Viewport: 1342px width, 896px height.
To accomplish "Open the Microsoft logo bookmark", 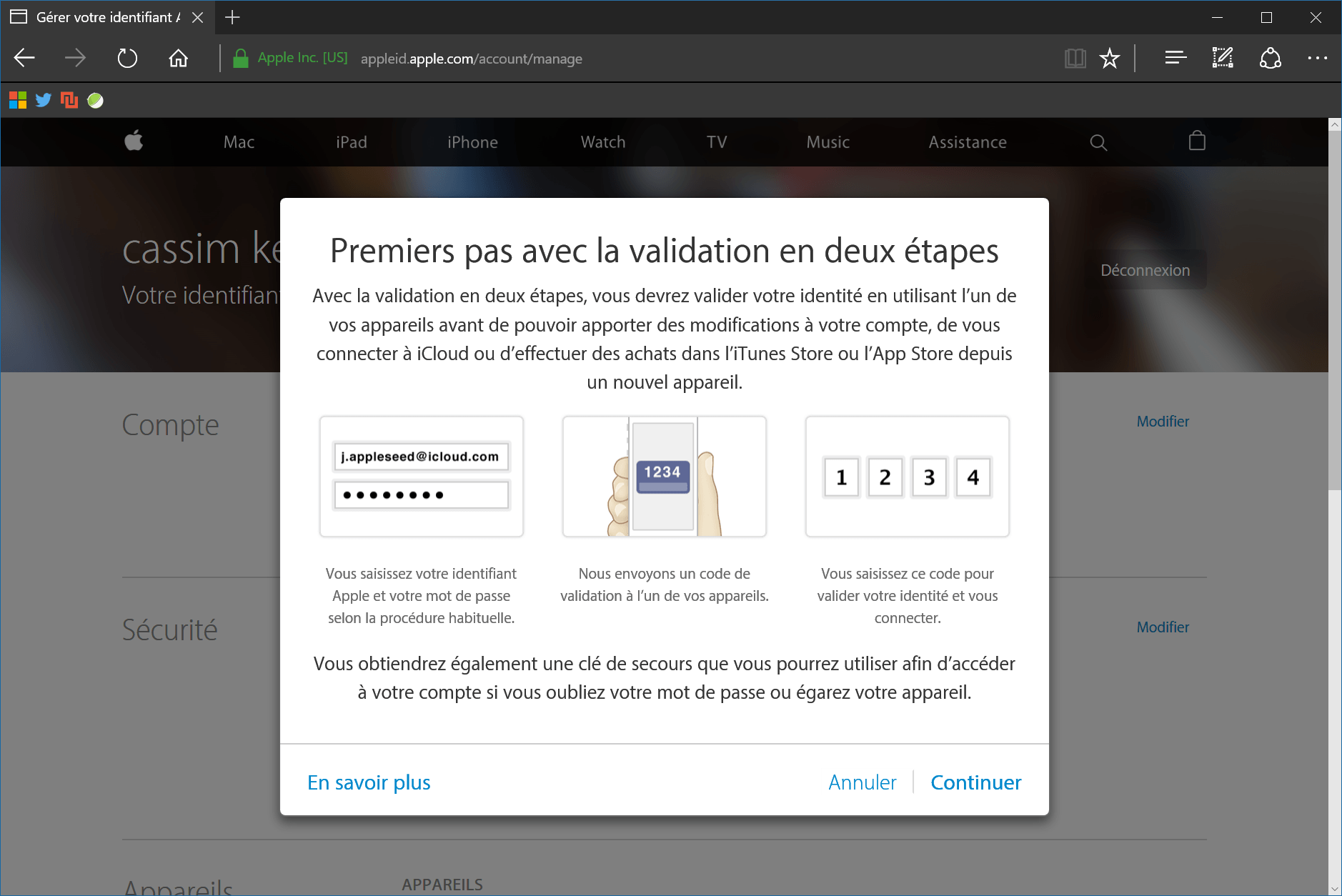I will click(18, 100).
